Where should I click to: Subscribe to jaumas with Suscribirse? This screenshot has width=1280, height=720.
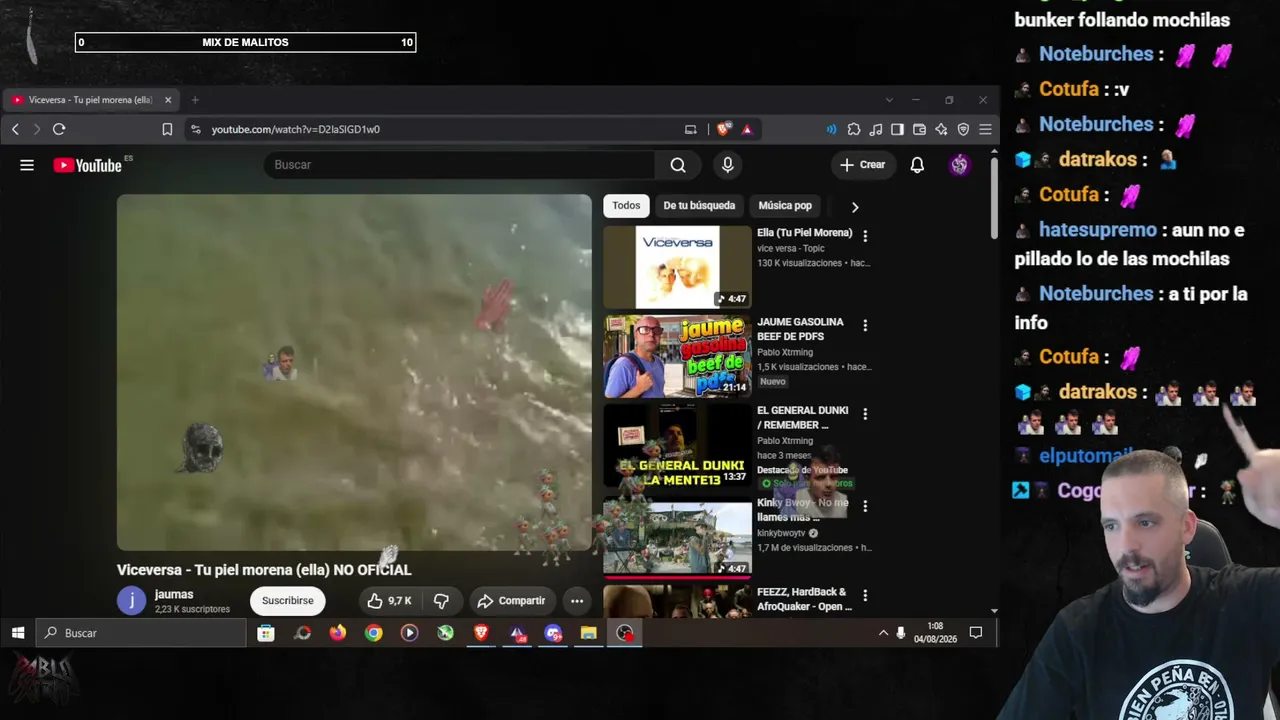pyautogui.click(x=288, y=601)
